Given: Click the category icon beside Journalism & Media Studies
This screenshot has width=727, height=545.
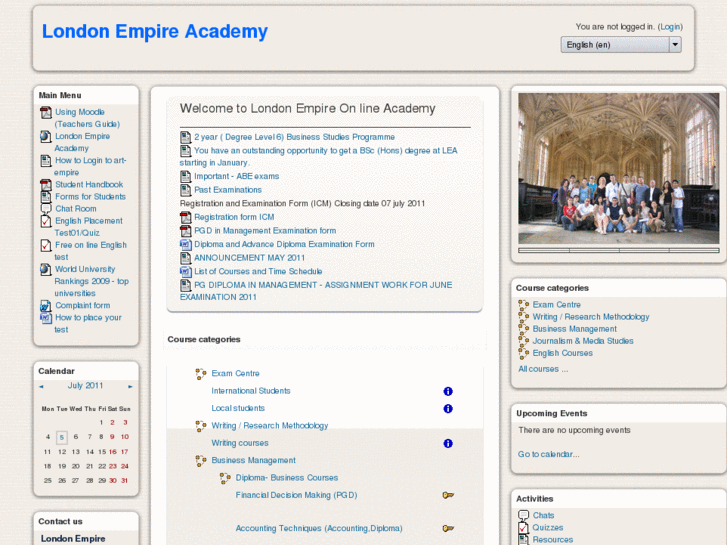Looking at the screenshot, I should tap(524, 341).
